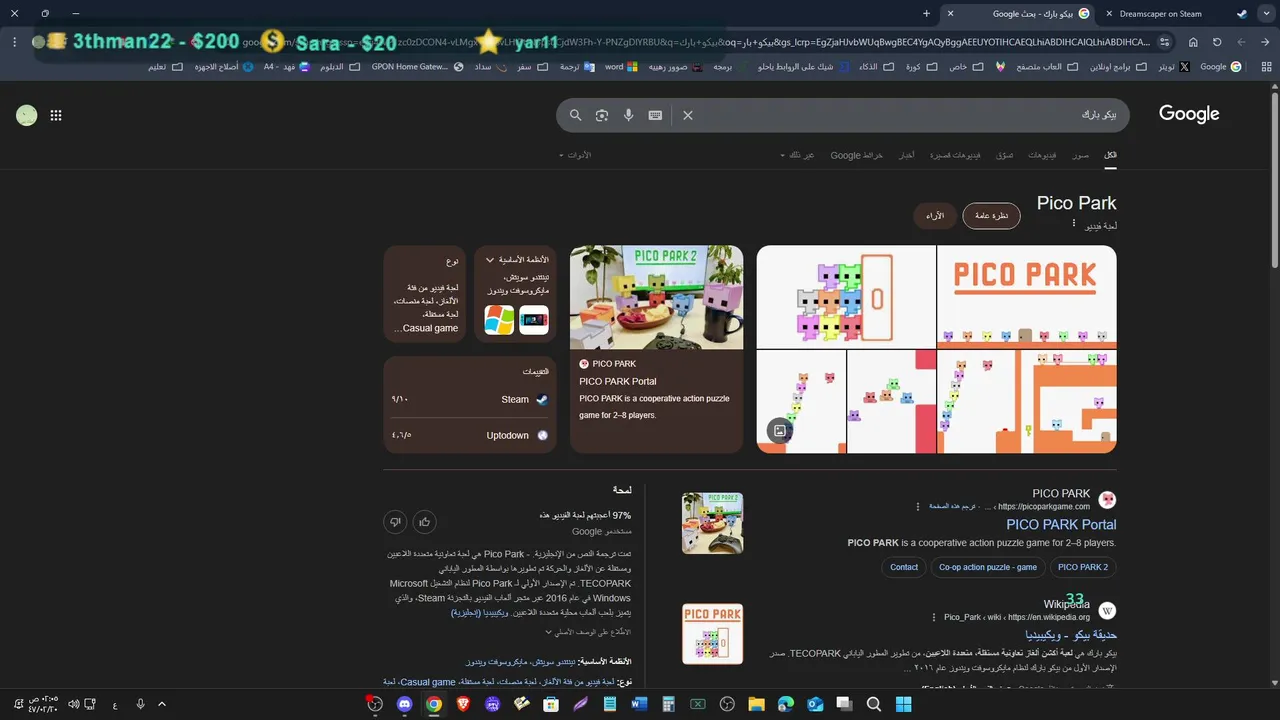Expand the original description toggle under overview
Viewport: 1280px width, 720px height.
coord(588,632)
